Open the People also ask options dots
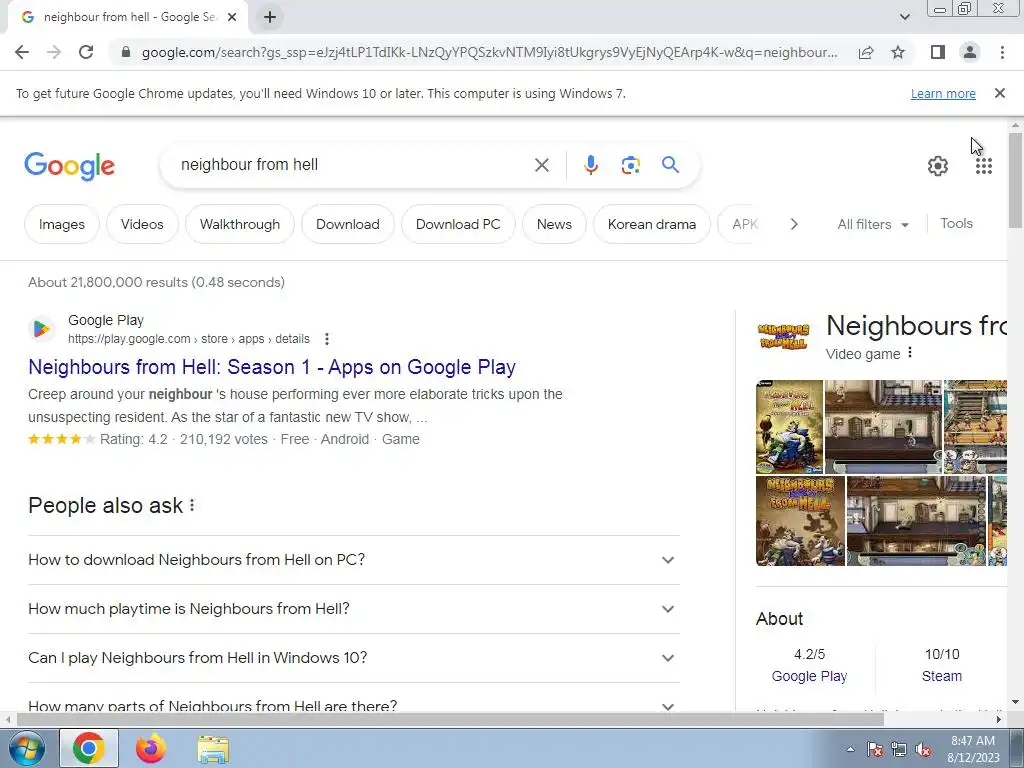Viewport: 1024px width, 768px height. pos(192,505)
